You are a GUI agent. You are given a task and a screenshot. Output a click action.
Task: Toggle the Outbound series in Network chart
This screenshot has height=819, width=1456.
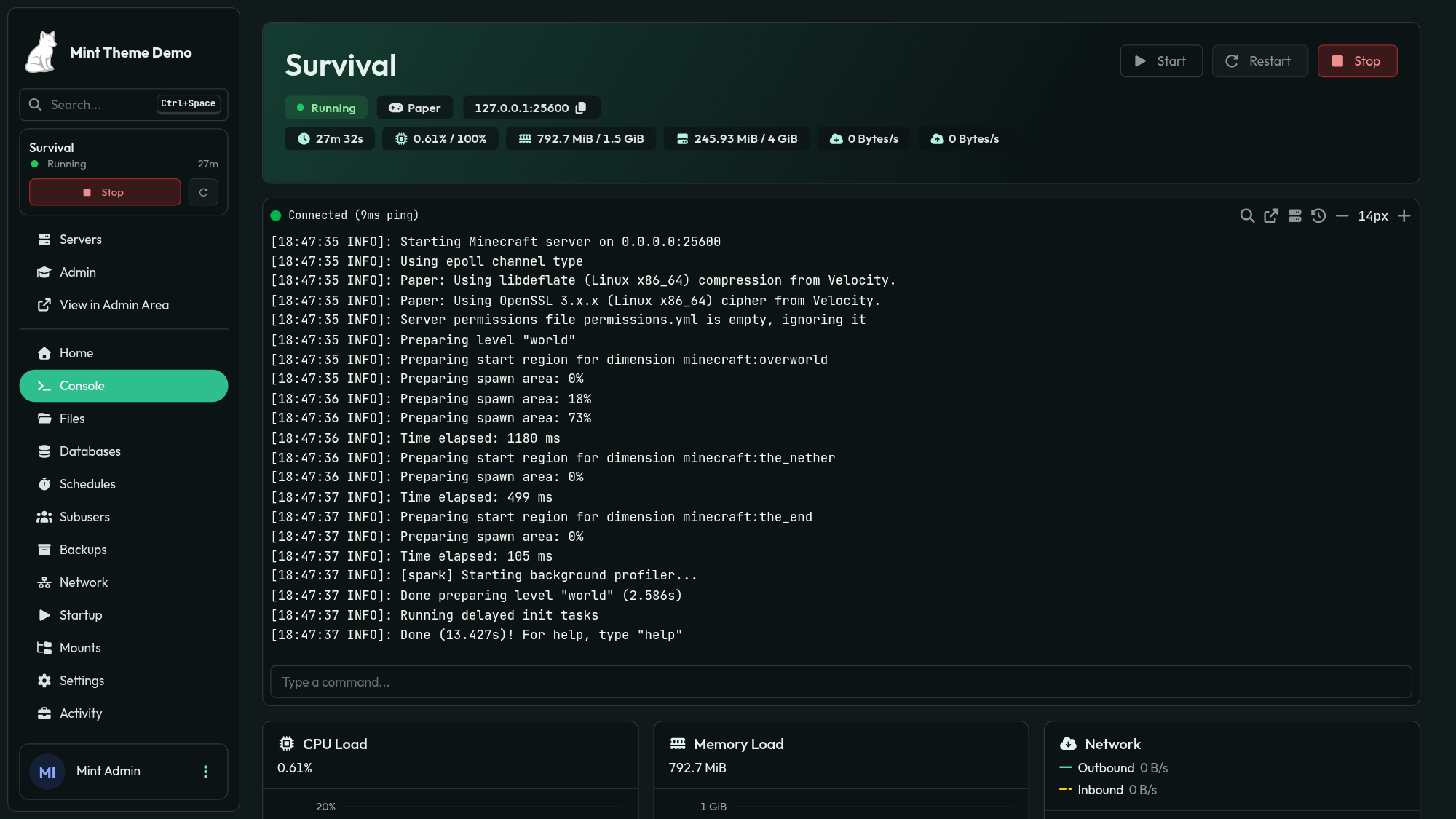tap(1114, 768)
